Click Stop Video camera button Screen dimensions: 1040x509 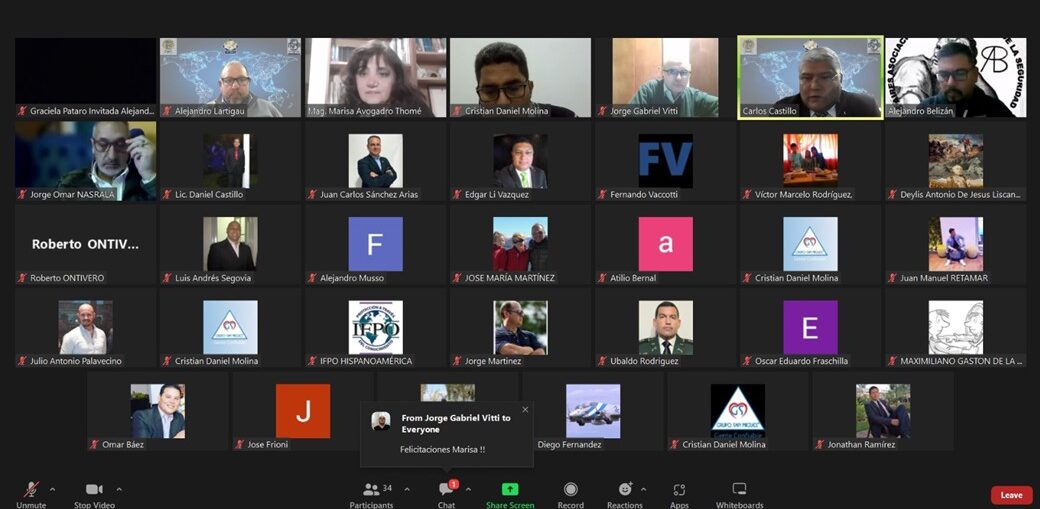95,490
